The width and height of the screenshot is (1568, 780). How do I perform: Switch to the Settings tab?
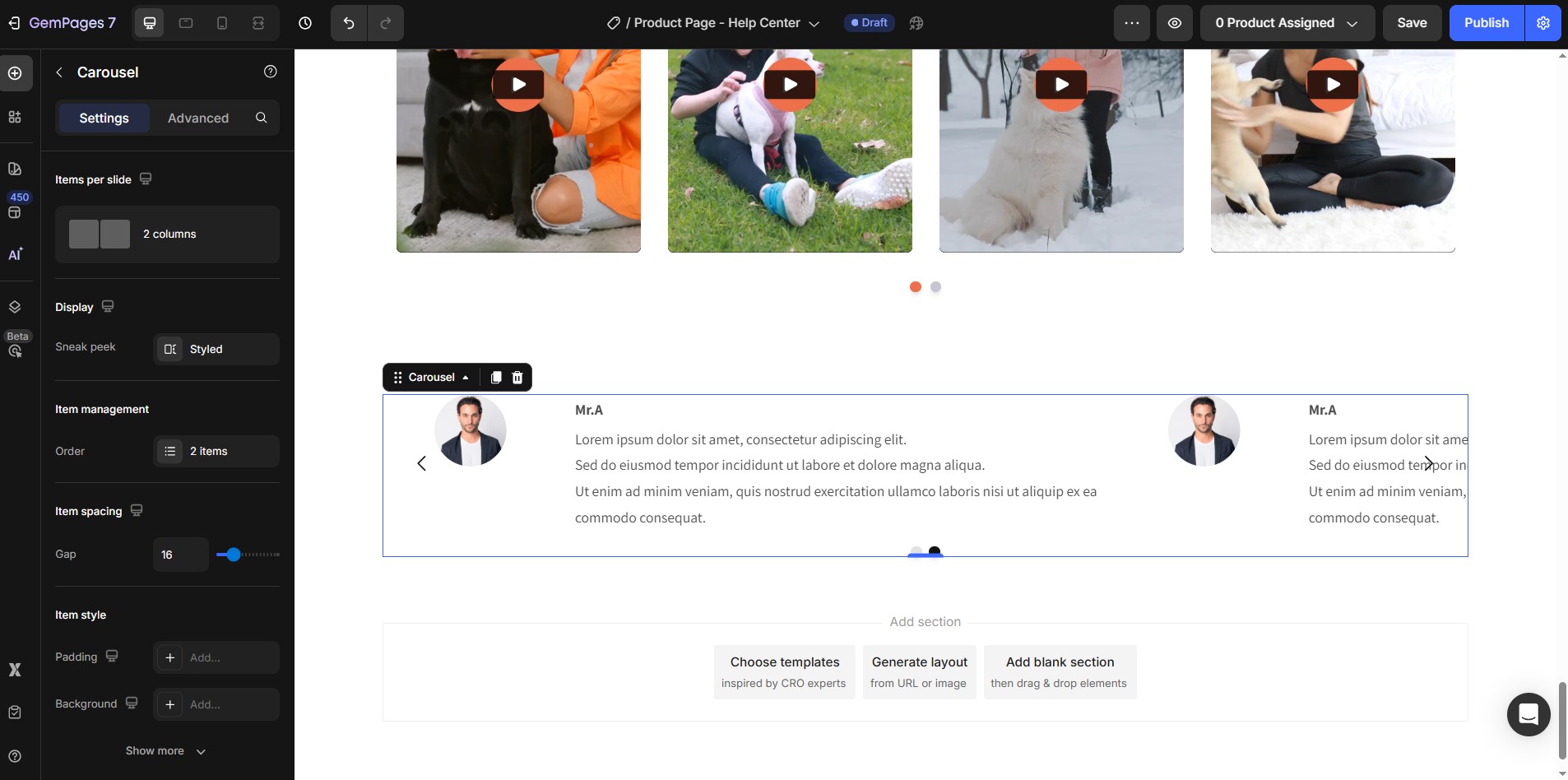104,118
